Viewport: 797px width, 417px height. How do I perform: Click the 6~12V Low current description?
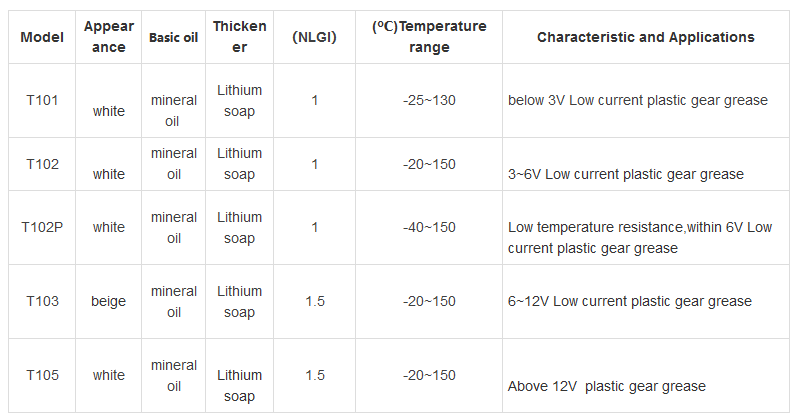click(x=629, y=301)
